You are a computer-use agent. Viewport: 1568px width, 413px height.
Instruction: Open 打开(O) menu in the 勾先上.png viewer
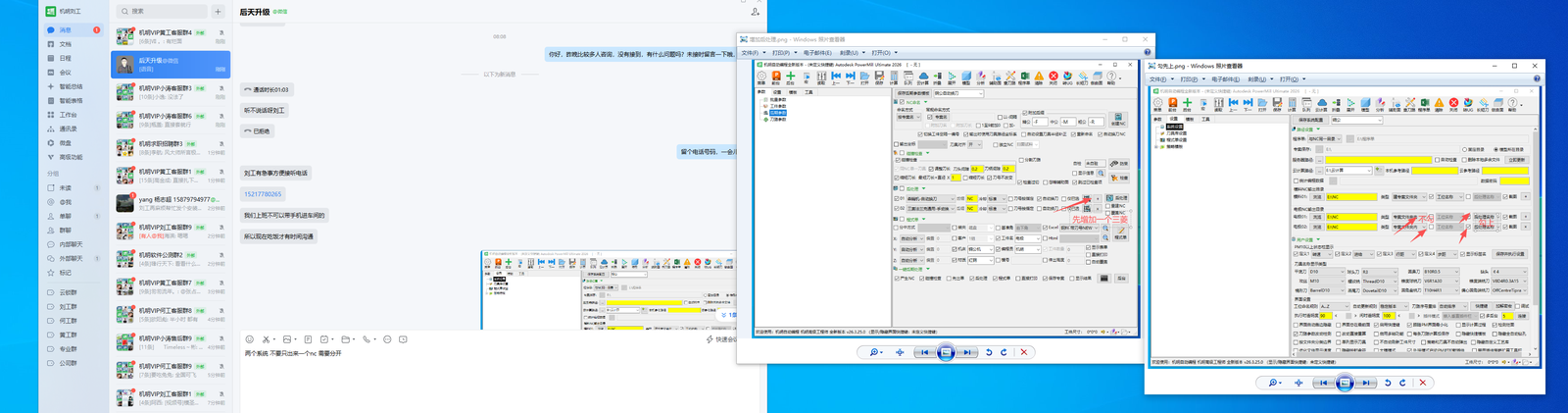pyautogui.click(x=1292, y=79)
